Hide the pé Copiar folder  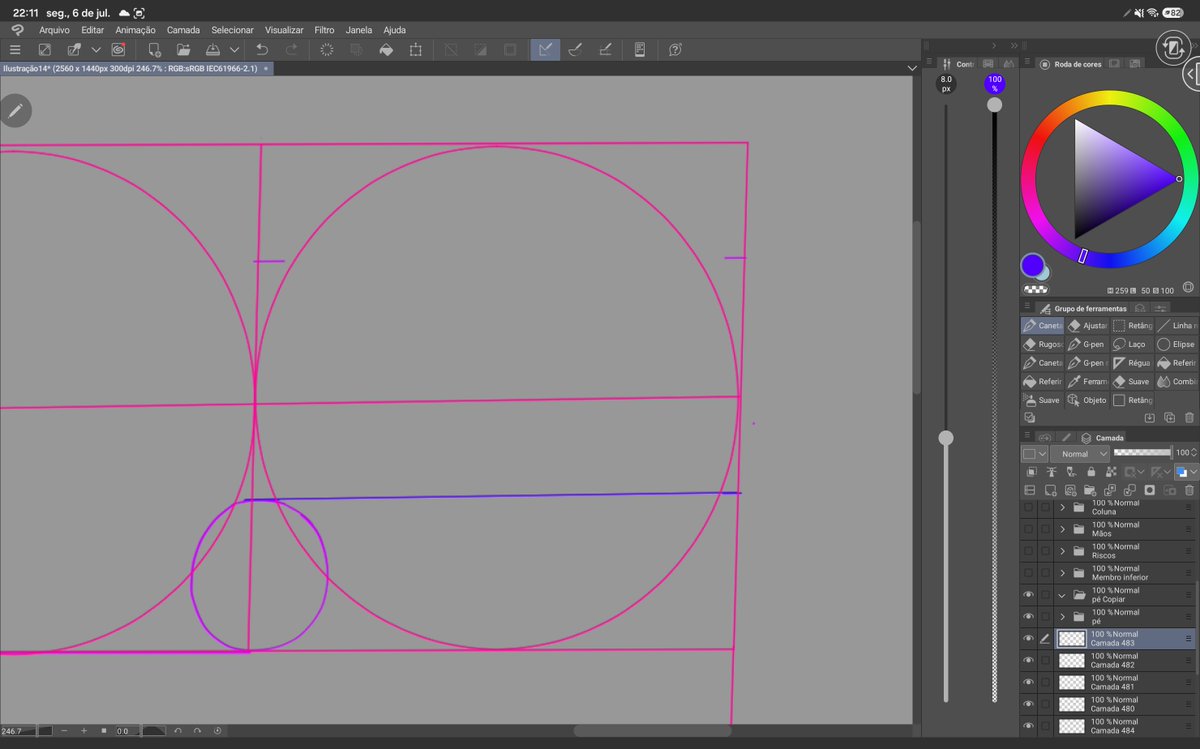coord(1028,595)
